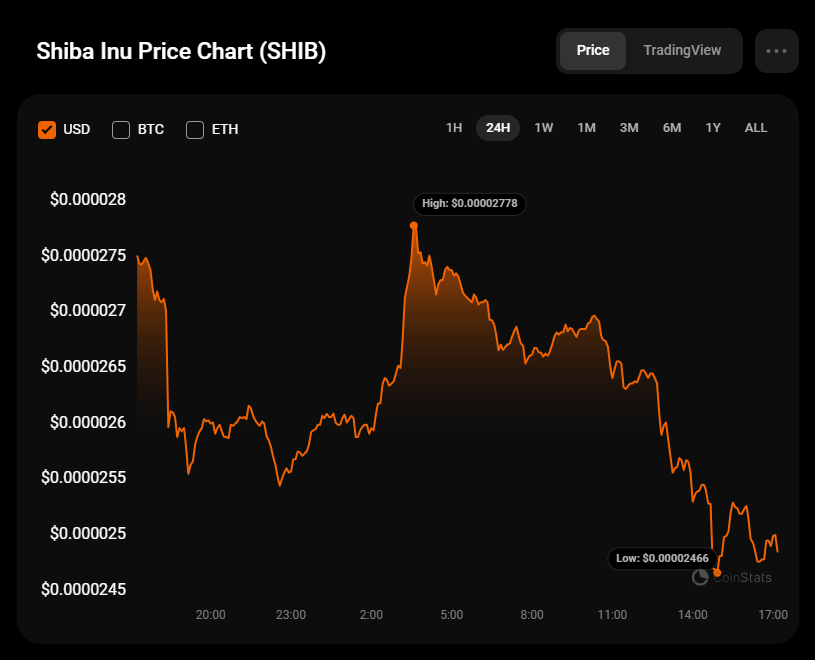This screenshot has height=660, width=815.
Task: Click the High: $0.00002778 label
Action: pyautogui.click(x=469, y=203)
